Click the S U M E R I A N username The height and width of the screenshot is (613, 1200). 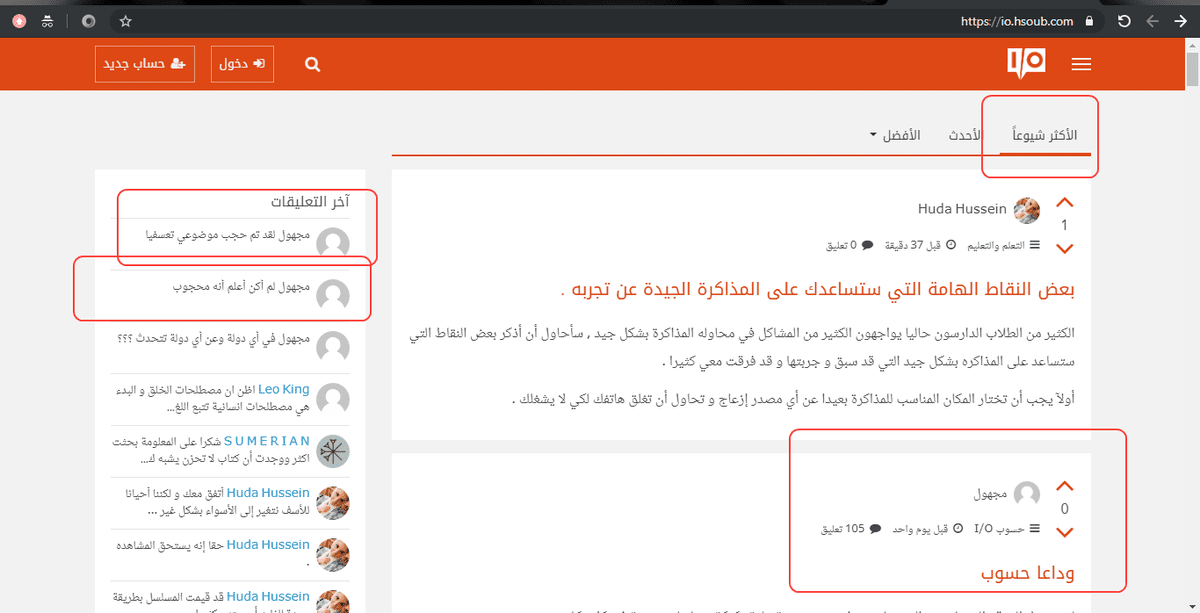point(267,440)
